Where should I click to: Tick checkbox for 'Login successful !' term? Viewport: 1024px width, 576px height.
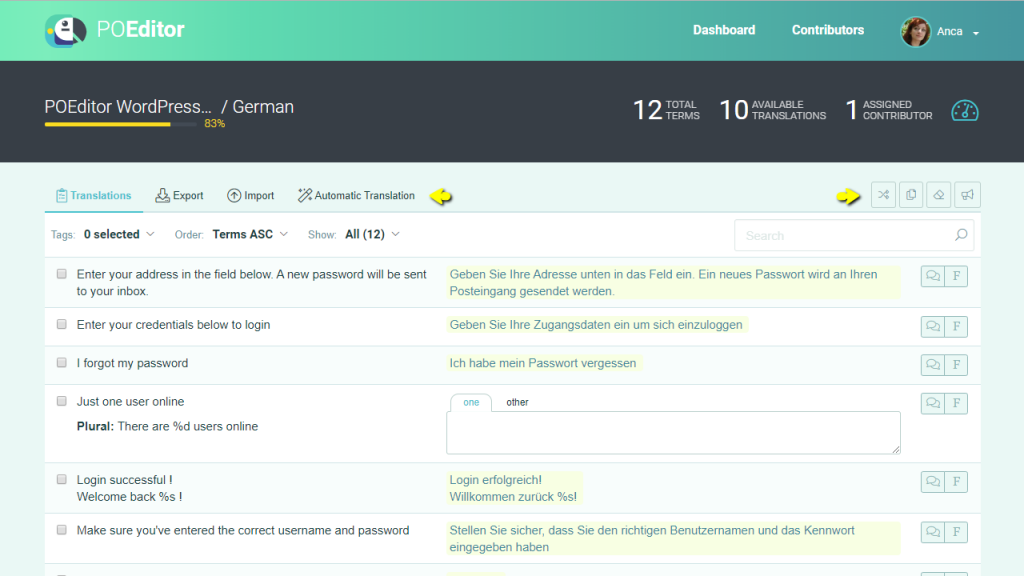61,479
